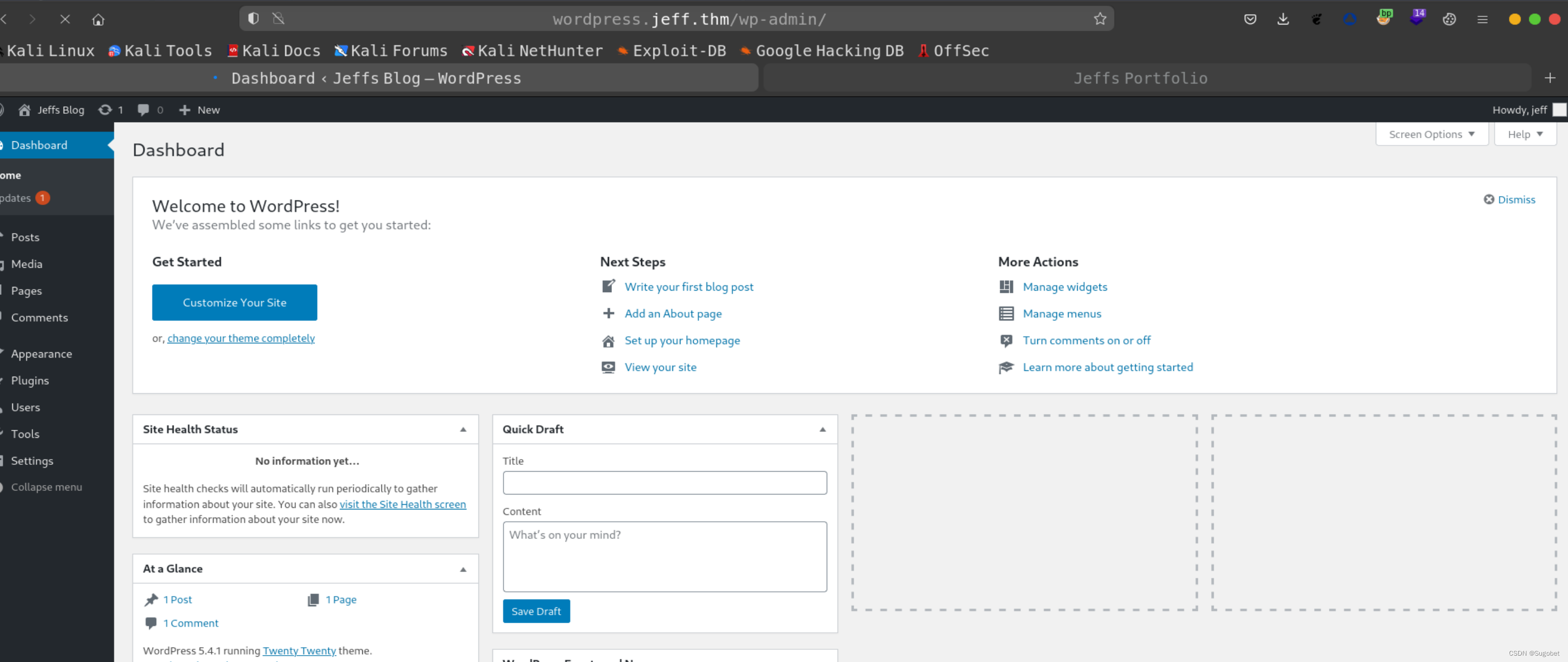This screenshot has height=662, width=1568.
Task: Click the change your theme completely link
Action: pos(241,337)
